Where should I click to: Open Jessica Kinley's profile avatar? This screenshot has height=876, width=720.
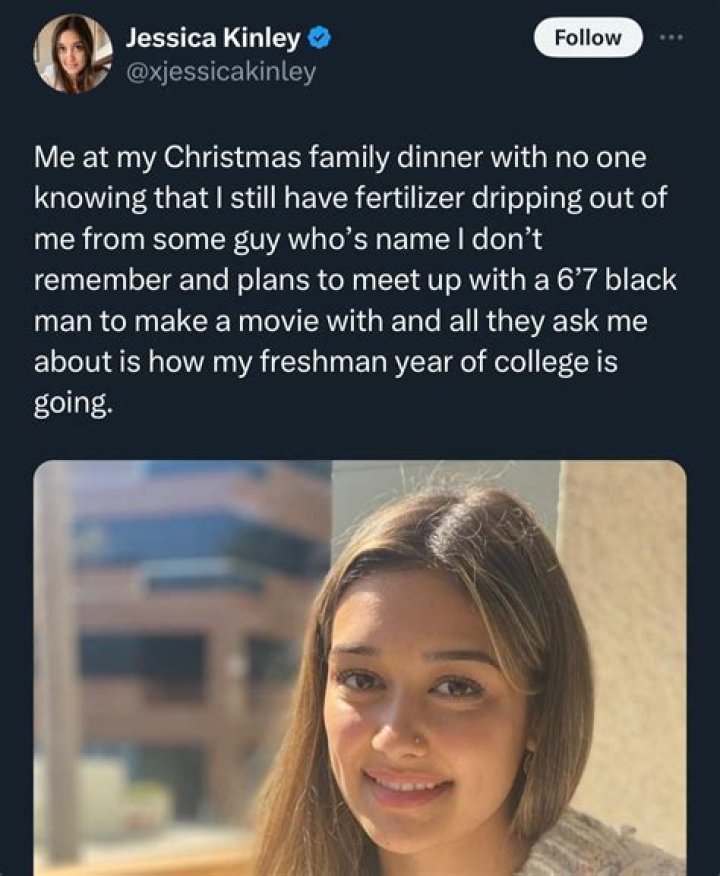73,54
